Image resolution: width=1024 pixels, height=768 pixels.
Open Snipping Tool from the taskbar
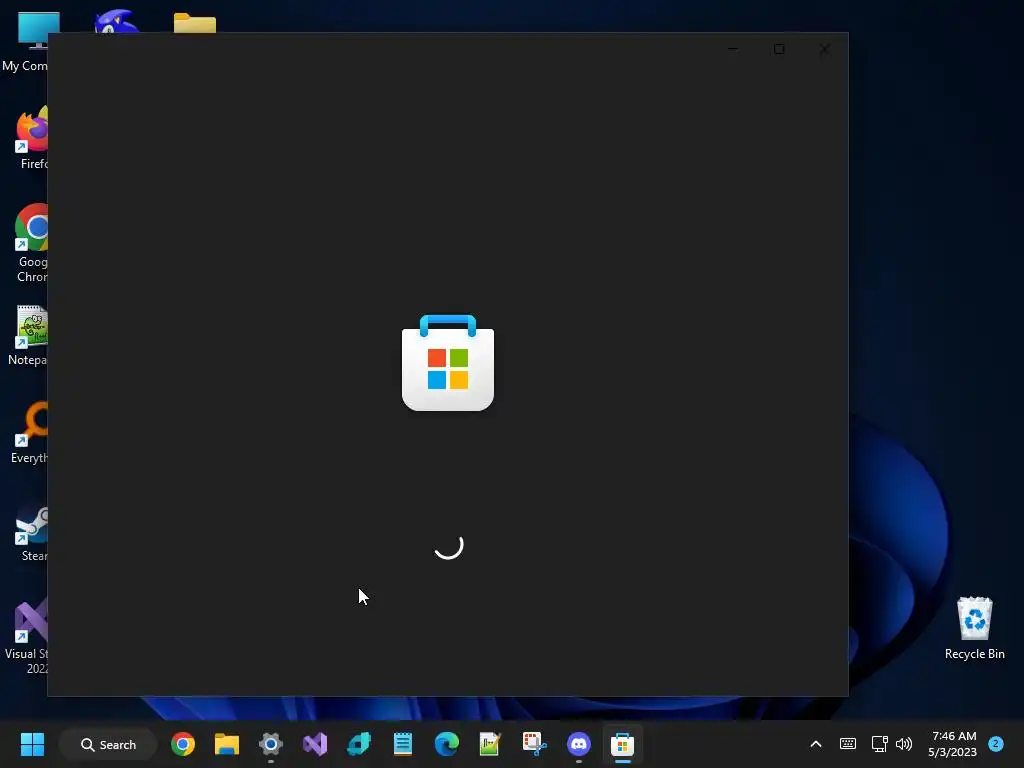pos(534,744)
